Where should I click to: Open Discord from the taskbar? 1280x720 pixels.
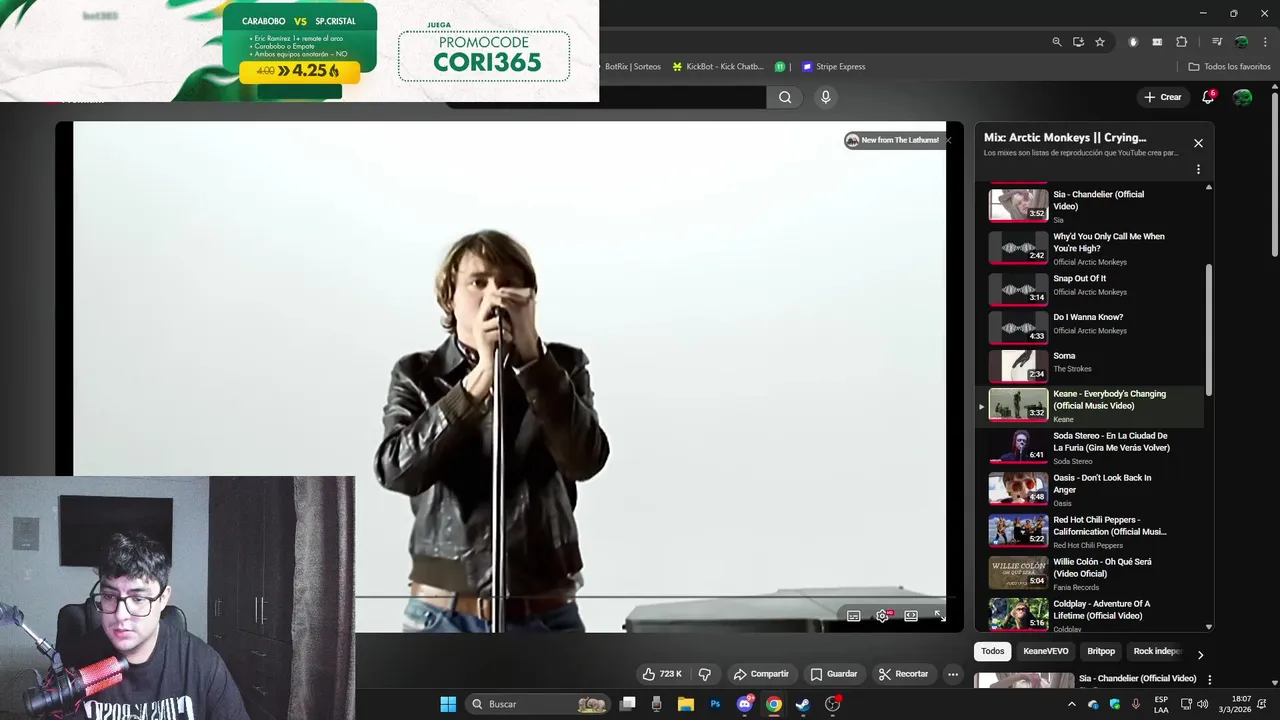click(x=744, y=704)
